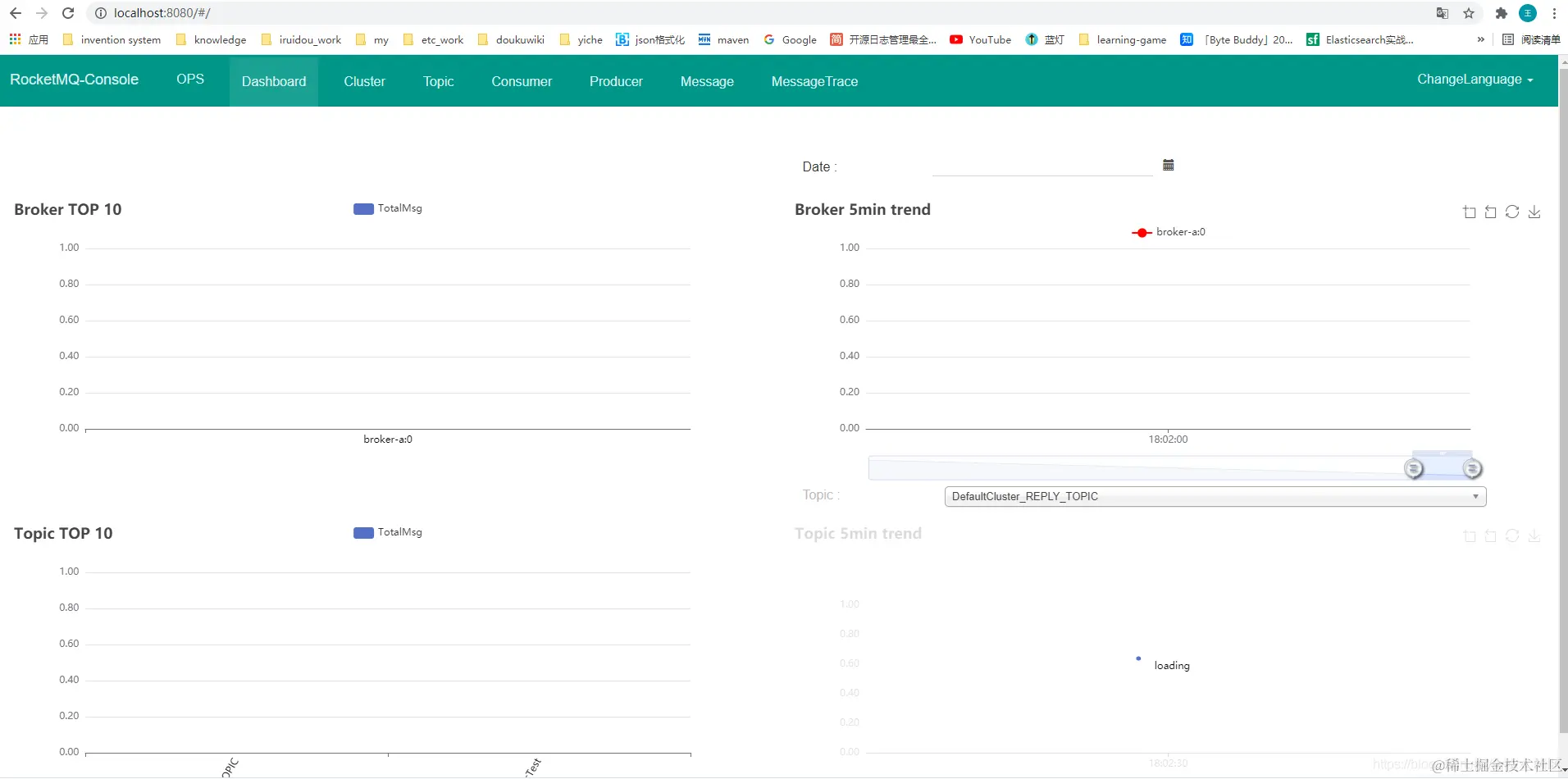Show more bookmarks chevron
Screen dimensions: 1568x779
pos(1480,39)
